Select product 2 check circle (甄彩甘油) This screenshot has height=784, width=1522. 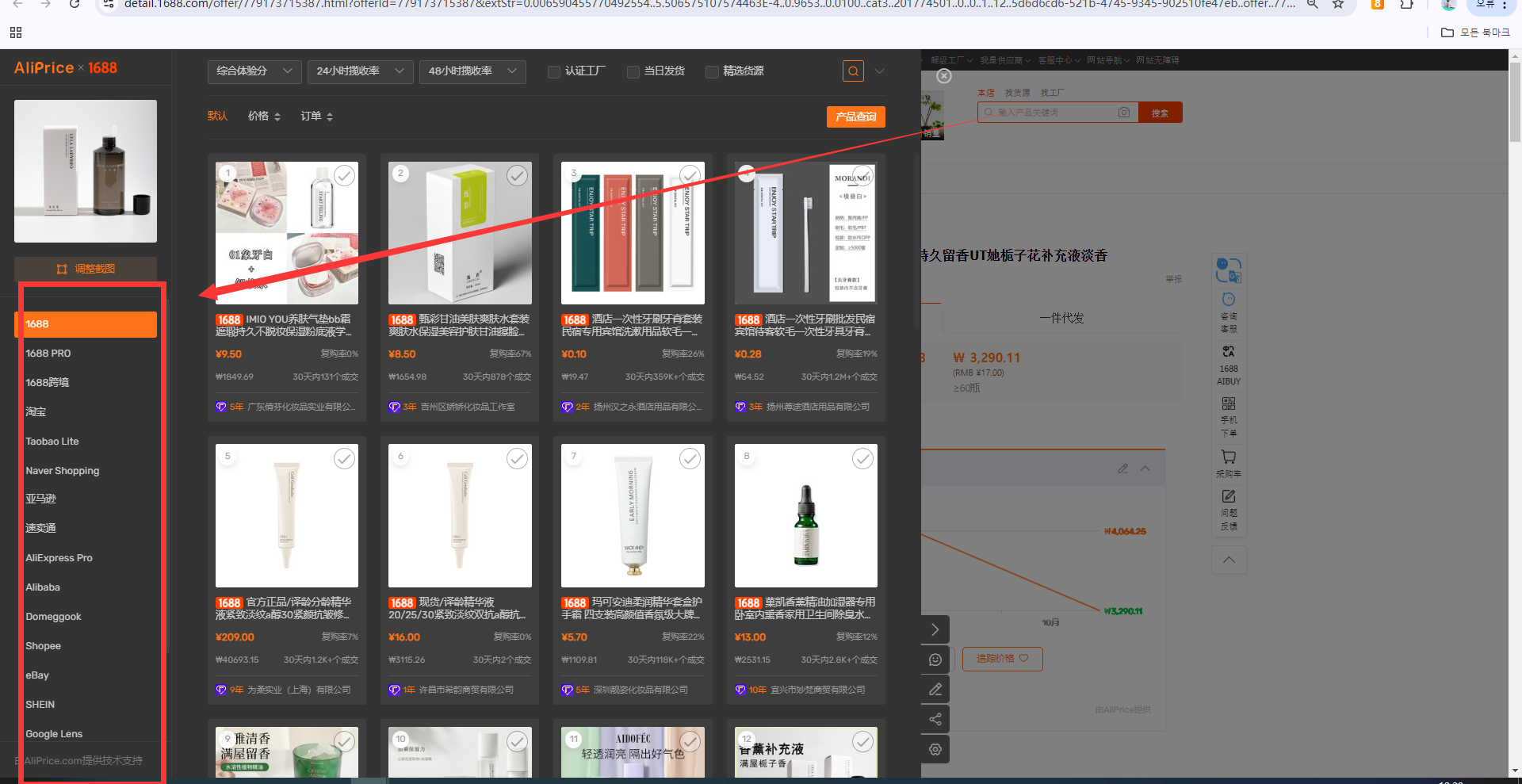pos(517,176)
